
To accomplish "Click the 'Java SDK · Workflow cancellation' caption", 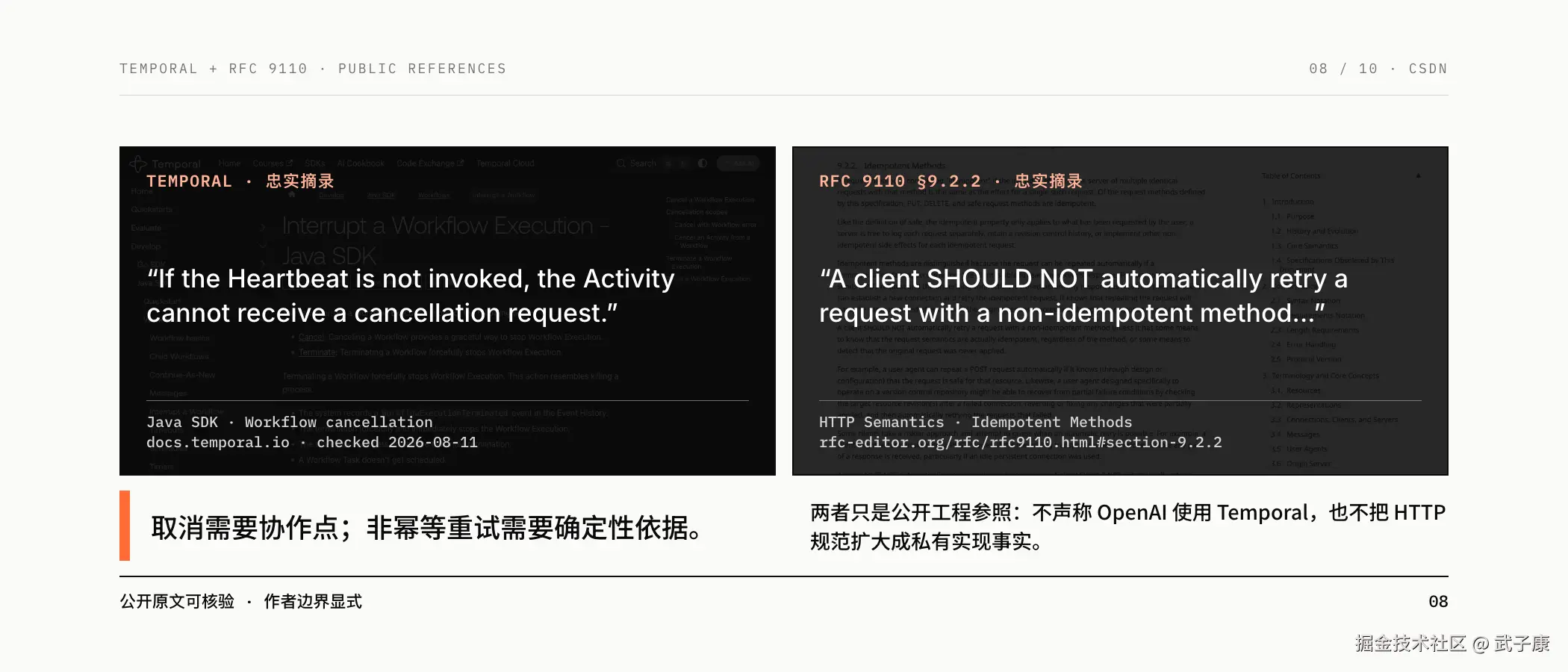I will tap(290, 422).
